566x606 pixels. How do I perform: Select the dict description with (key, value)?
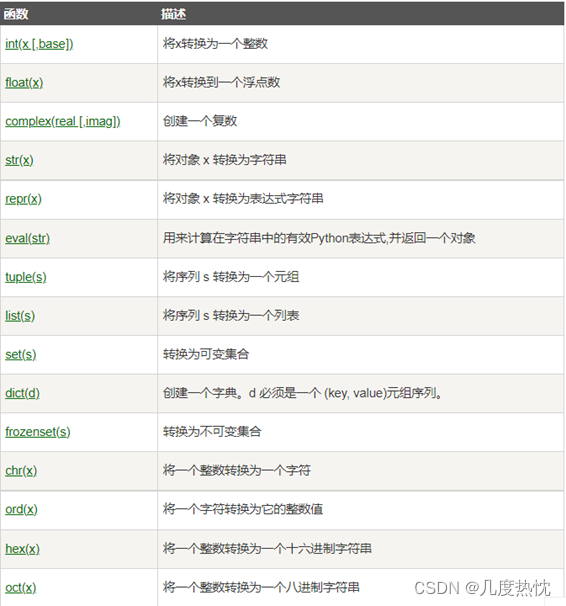(303, 393)
